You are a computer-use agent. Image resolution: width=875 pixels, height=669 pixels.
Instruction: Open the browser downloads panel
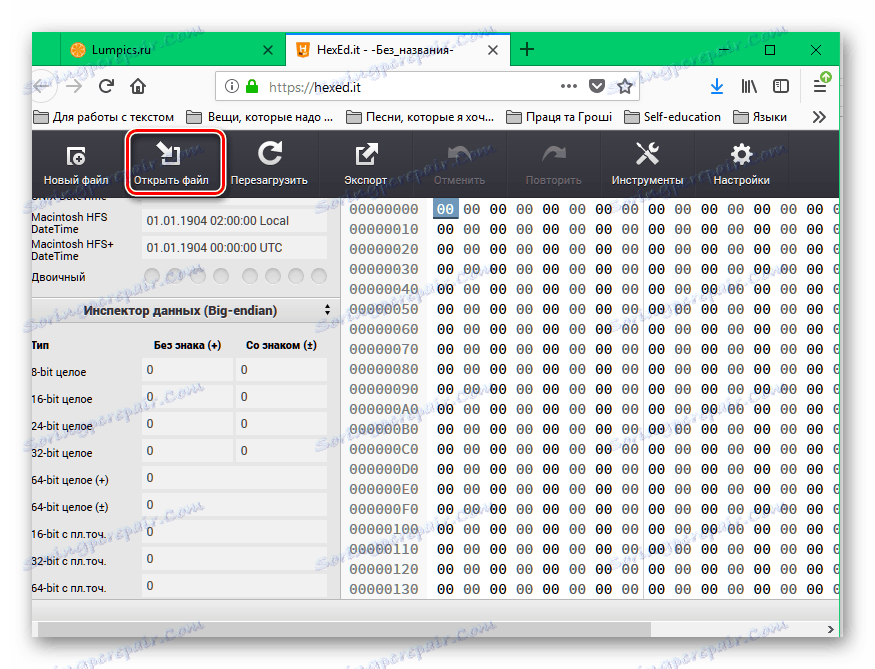click(x=717, y=86)
